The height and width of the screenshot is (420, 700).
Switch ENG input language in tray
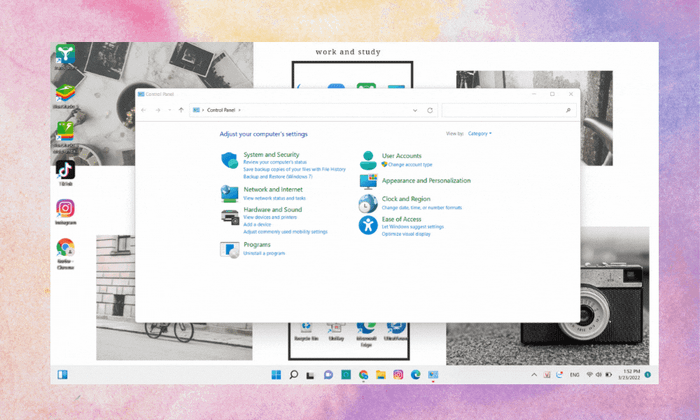[575, 375]
